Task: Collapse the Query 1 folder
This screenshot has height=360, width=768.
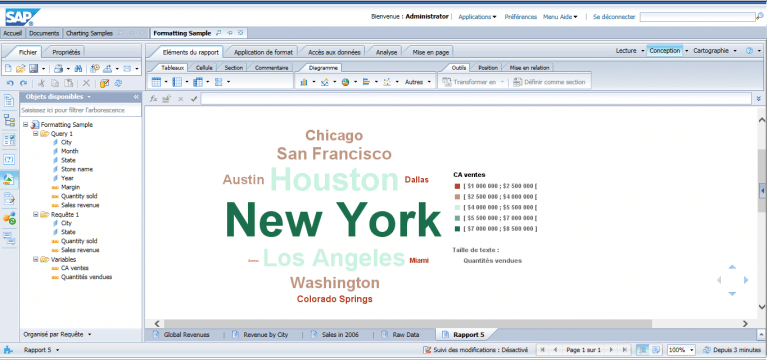Action: click(36, 134)
